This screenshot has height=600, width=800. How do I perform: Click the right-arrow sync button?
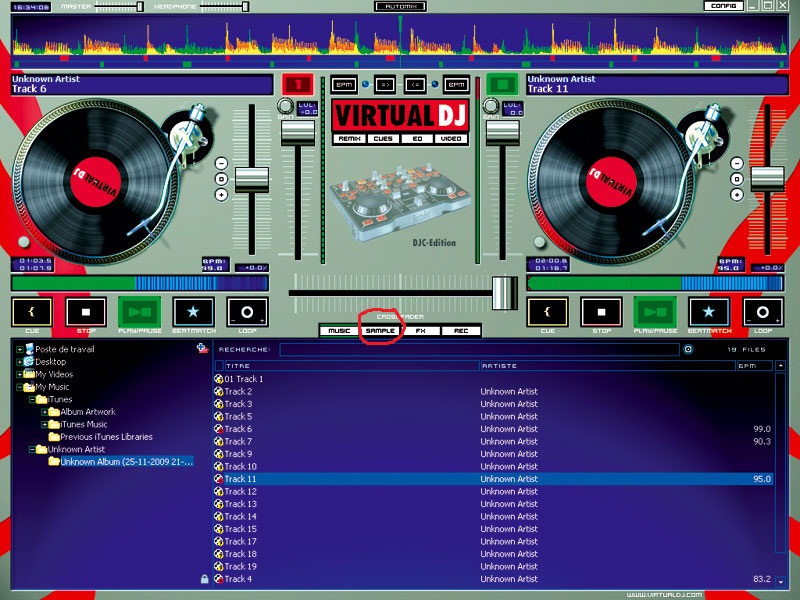pyautogui.click(x=385, y=85)
